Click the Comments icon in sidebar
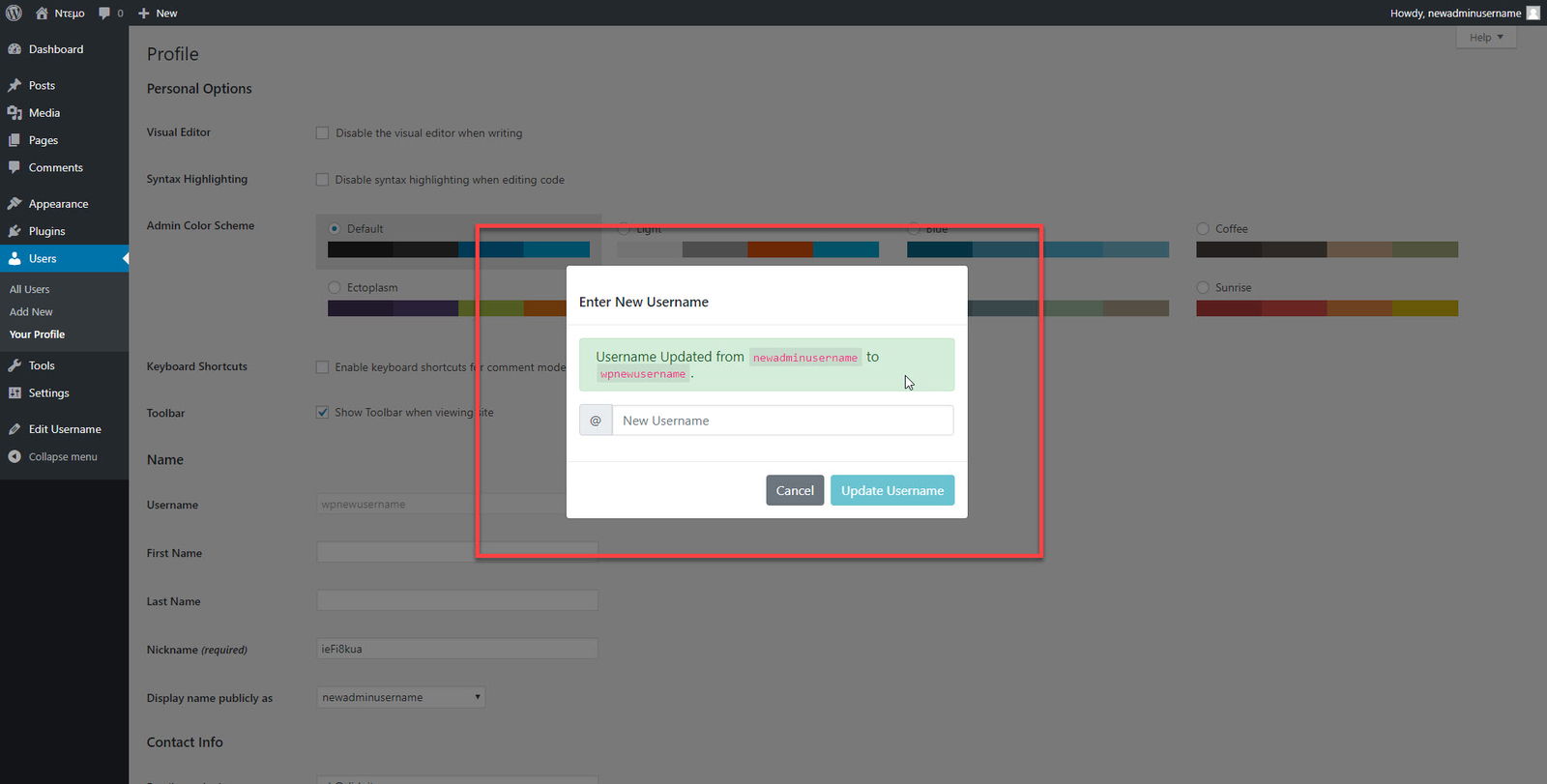The width and height of the screenshot is (1547, 784). coord(15,167)
